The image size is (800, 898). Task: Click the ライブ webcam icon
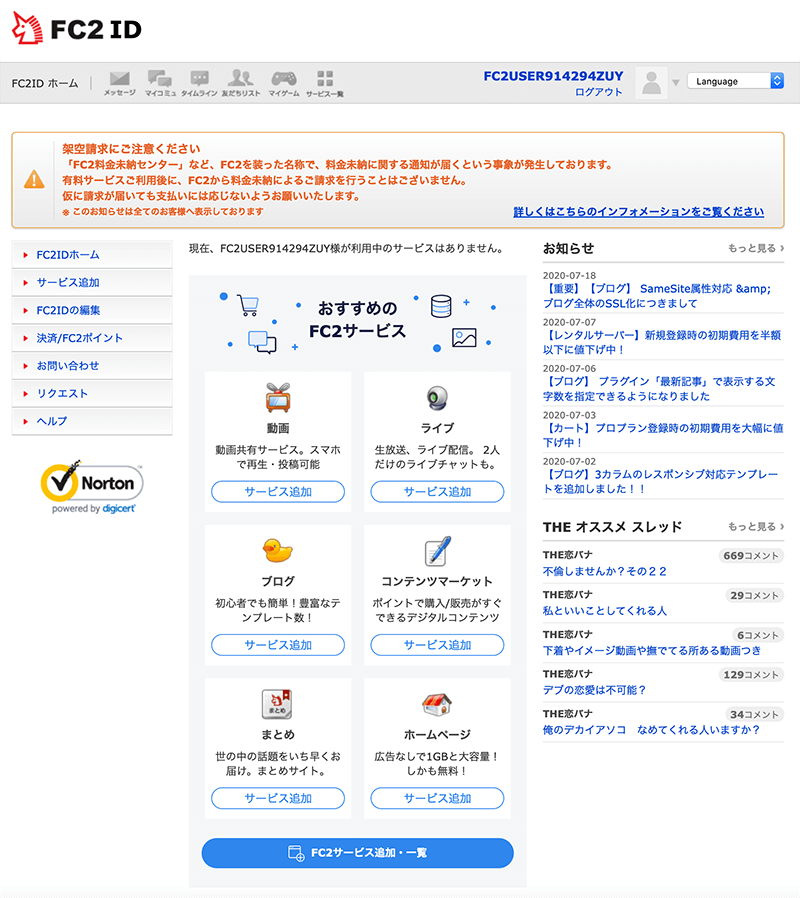tap(438, 398)
